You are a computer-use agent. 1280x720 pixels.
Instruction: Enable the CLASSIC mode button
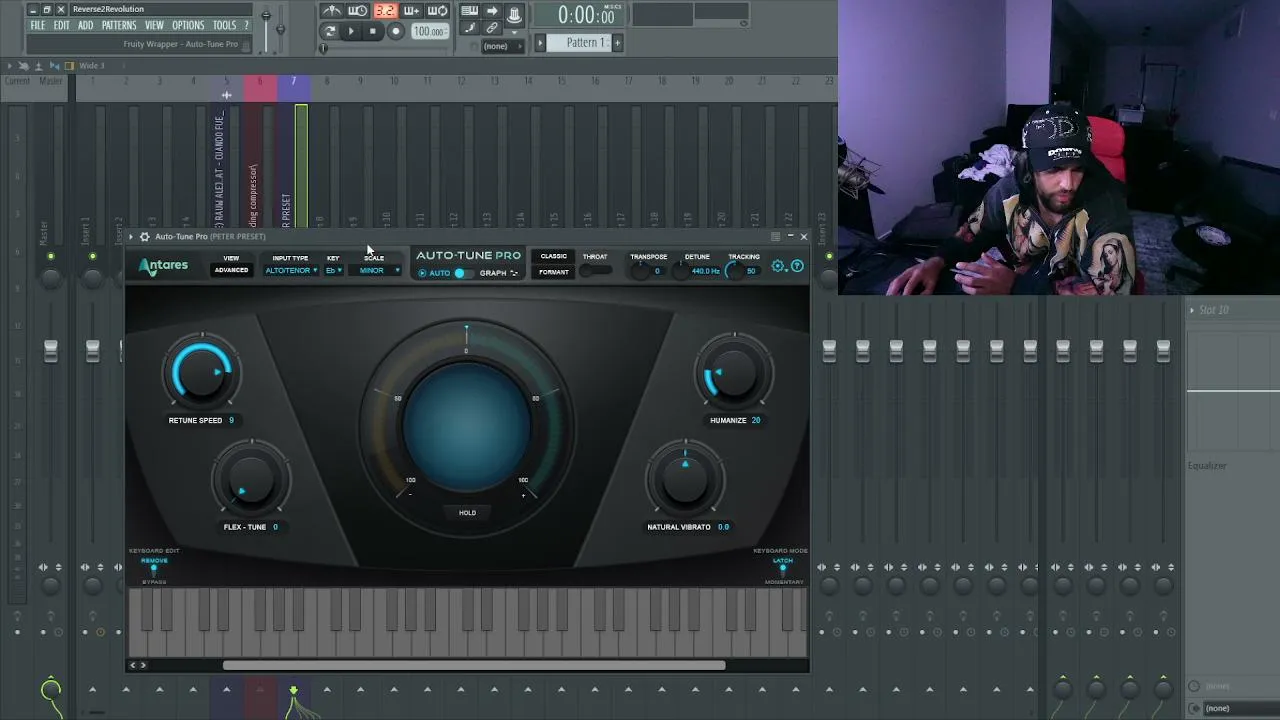pyautogui.click(x=553, y=257)
